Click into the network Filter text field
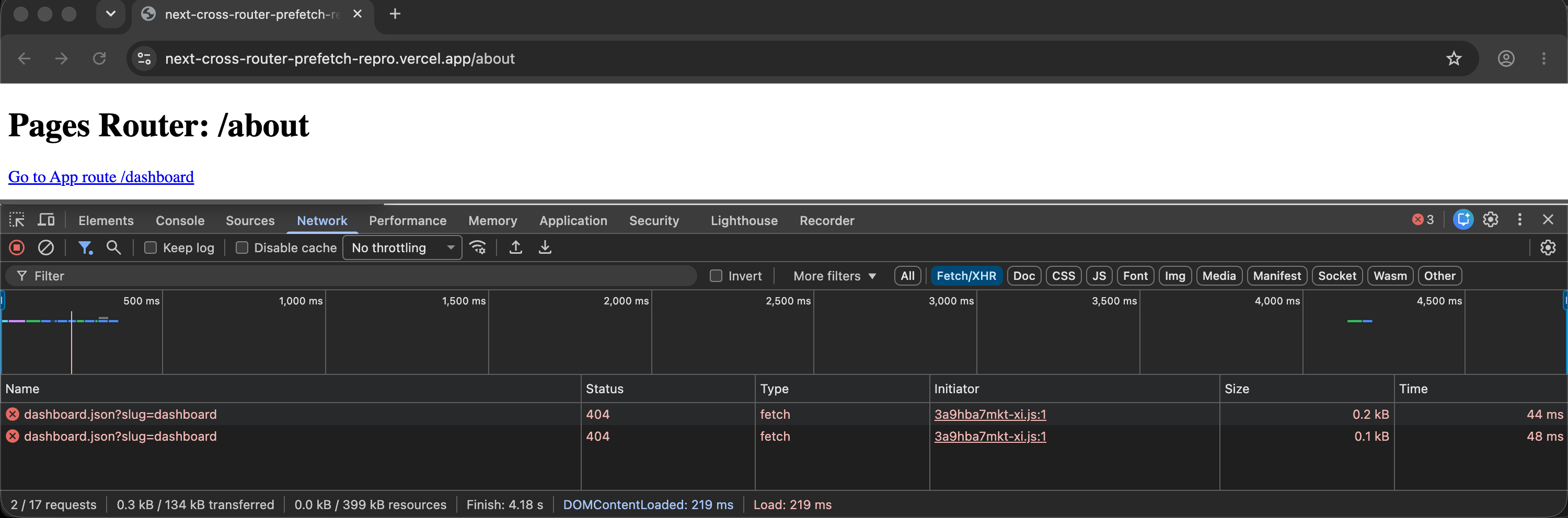Screen dimensions: 1568x518 pos(351,276)
